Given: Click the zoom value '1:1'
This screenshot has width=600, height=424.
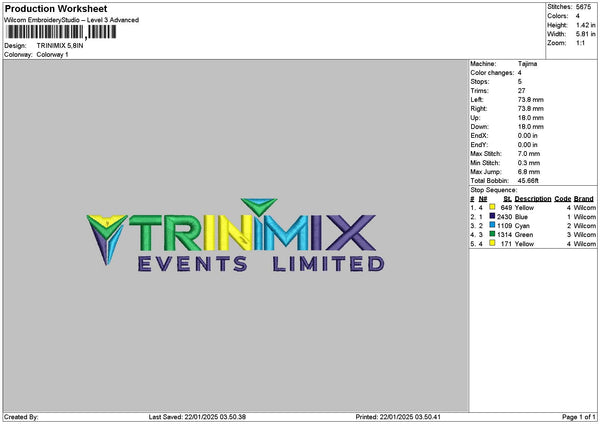Looking at the screenshot, I should pos(580,43).
